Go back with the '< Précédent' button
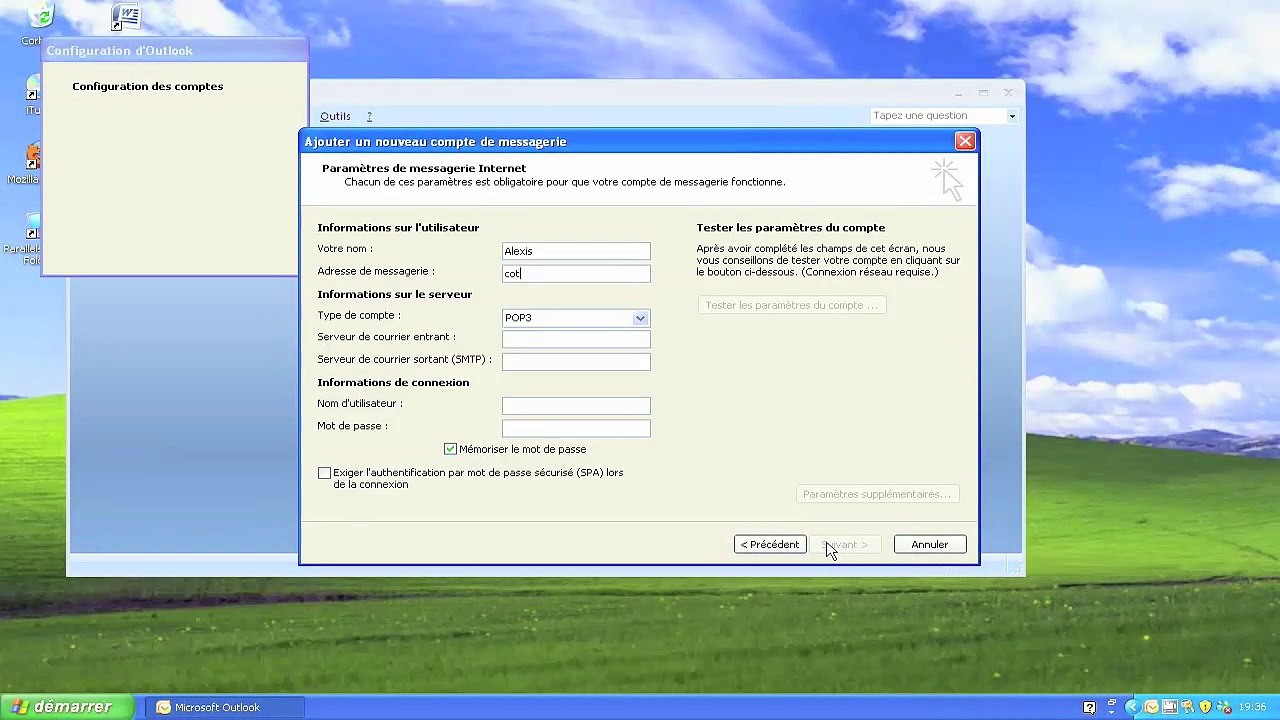This screenshot has height=720, width=1280. coord(770,545)
